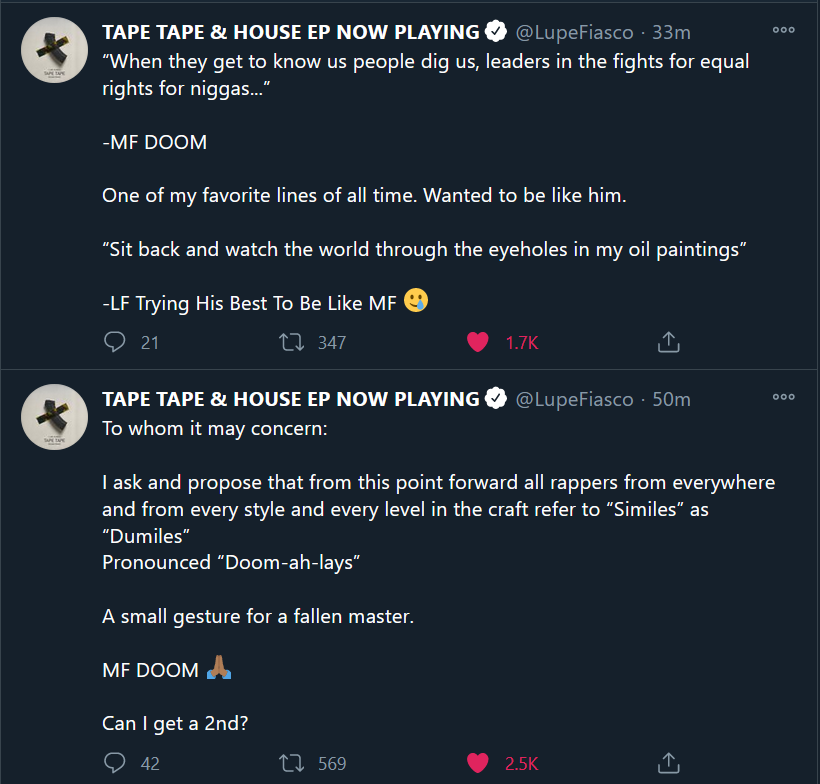Retweet the top tweet
This screenshot has width=820, height=784.
[x=292, y=342]
